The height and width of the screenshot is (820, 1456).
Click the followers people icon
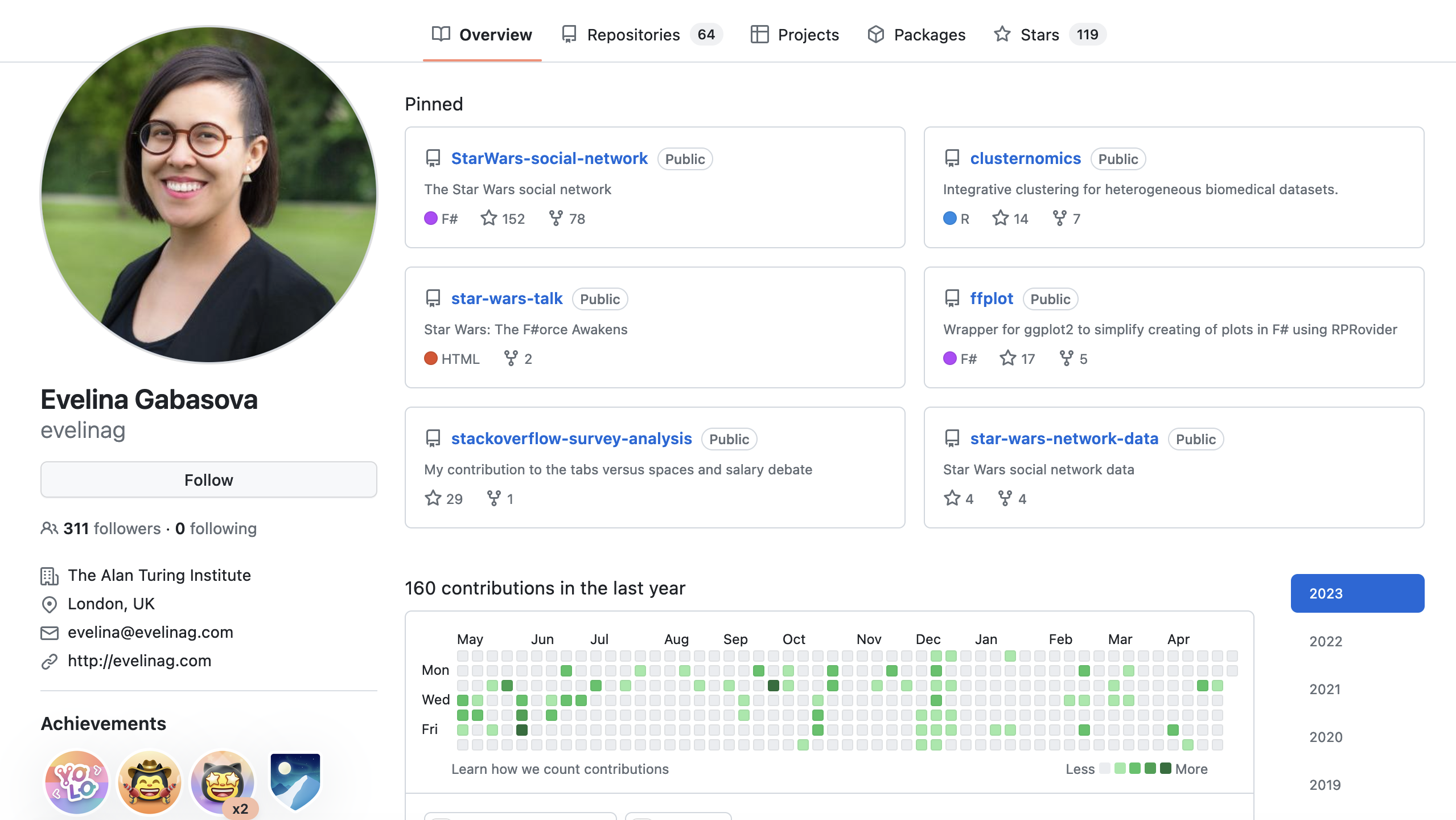click(x=49, y=528)
